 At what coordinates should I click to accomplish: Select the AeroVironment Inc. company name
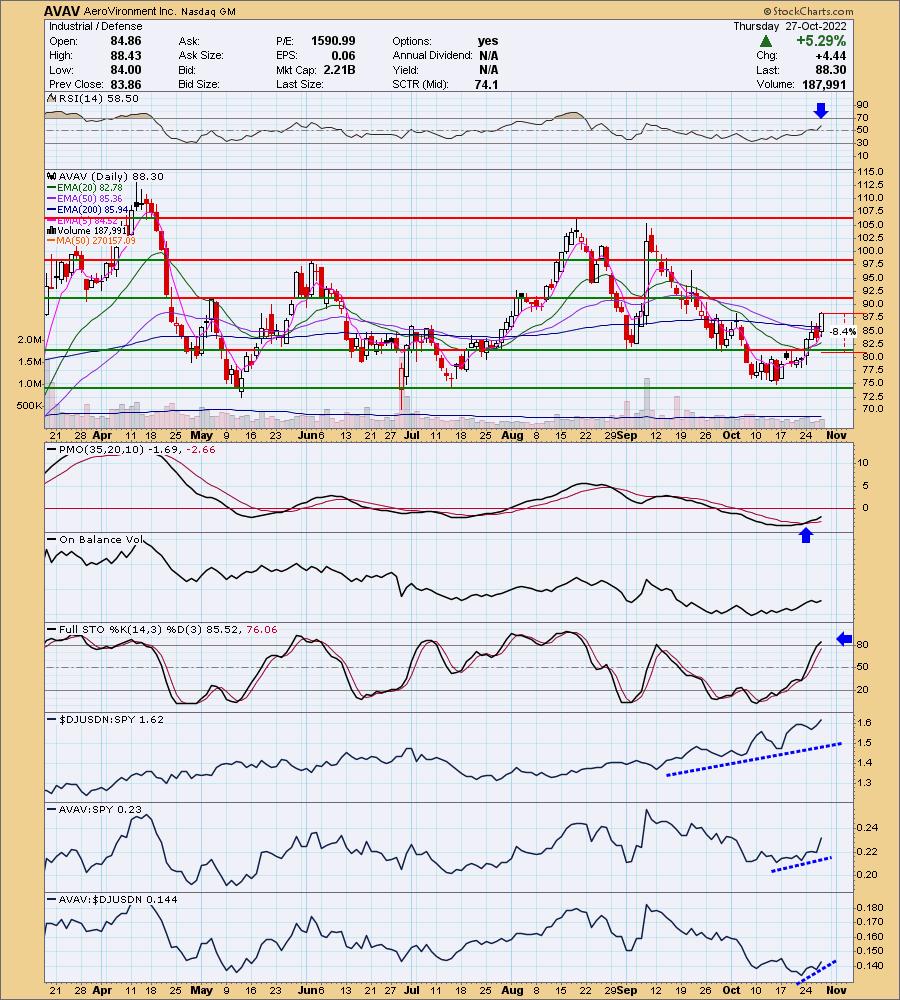(x=129, y=11)
